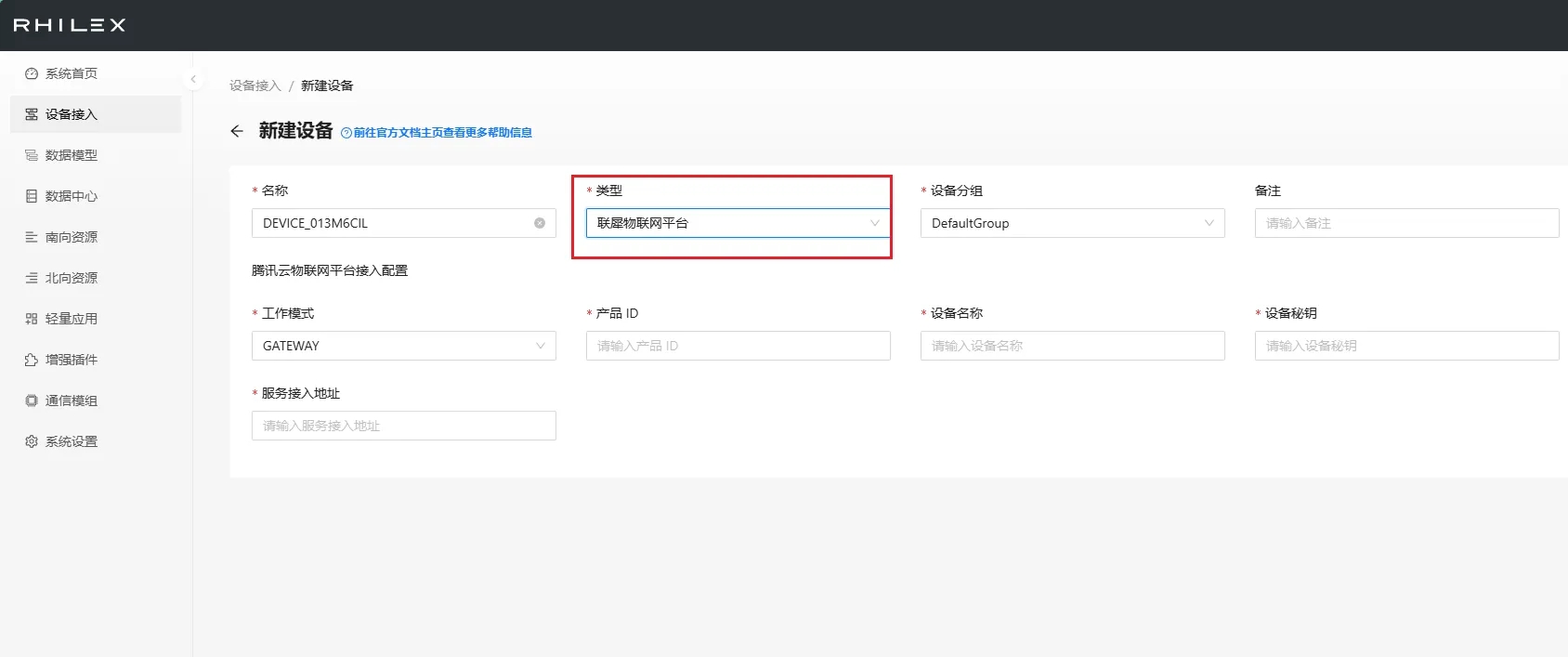Click the RHILEX logo in header
This screenshot has width=1568, height=657.
click(x=70, y=25)
